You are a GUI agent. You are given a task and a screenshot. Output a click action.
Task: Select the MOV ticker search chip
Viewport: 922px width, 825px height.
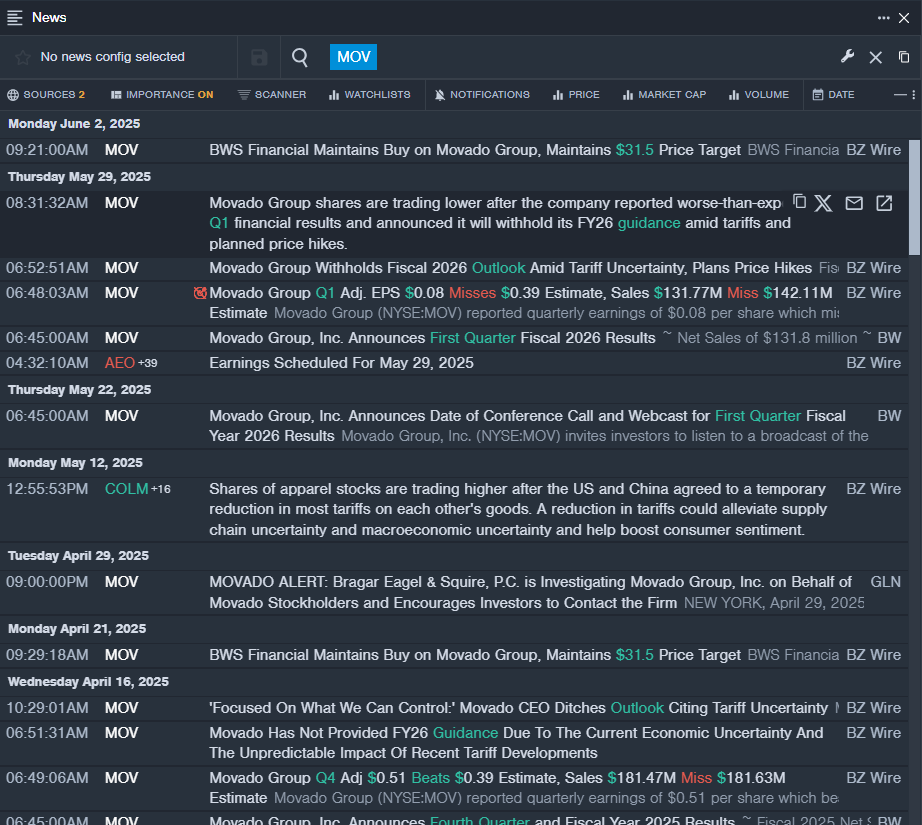click(x=353, y=57)
